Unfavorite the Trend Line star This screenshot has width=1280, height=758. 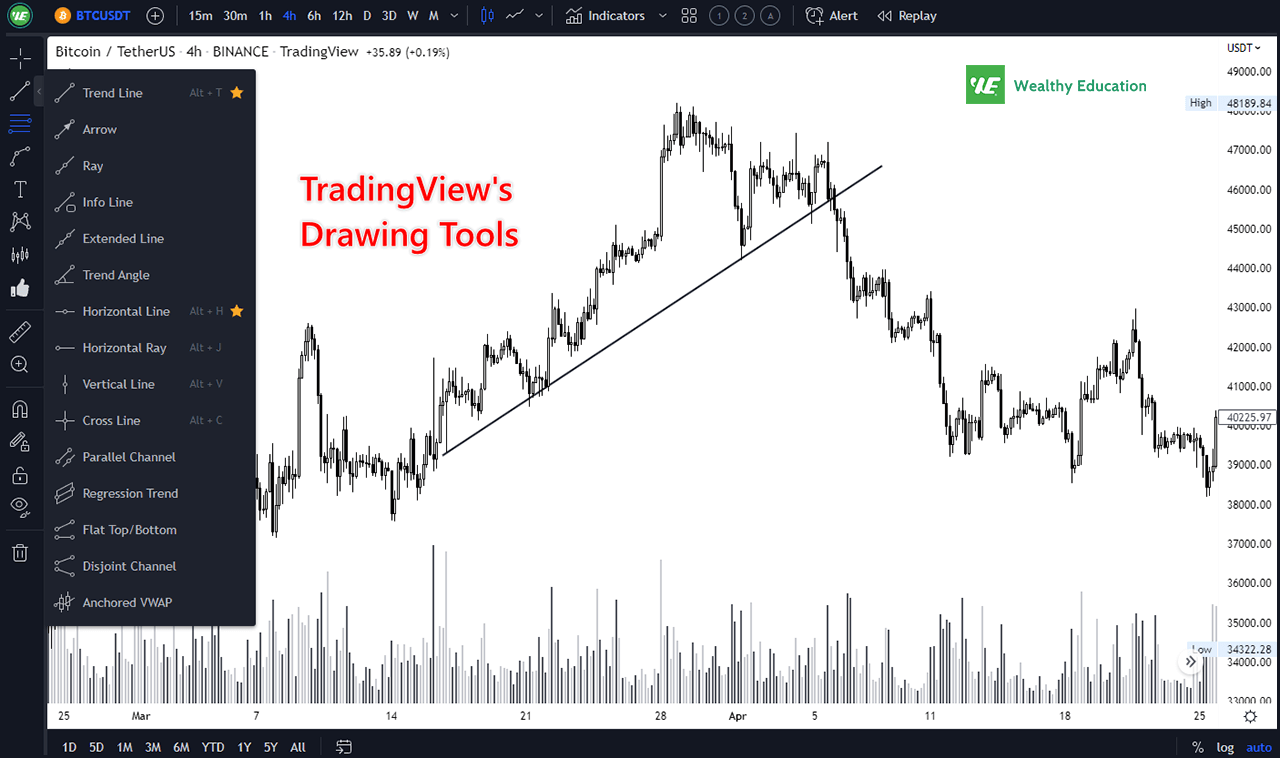(x=237, y=92)
